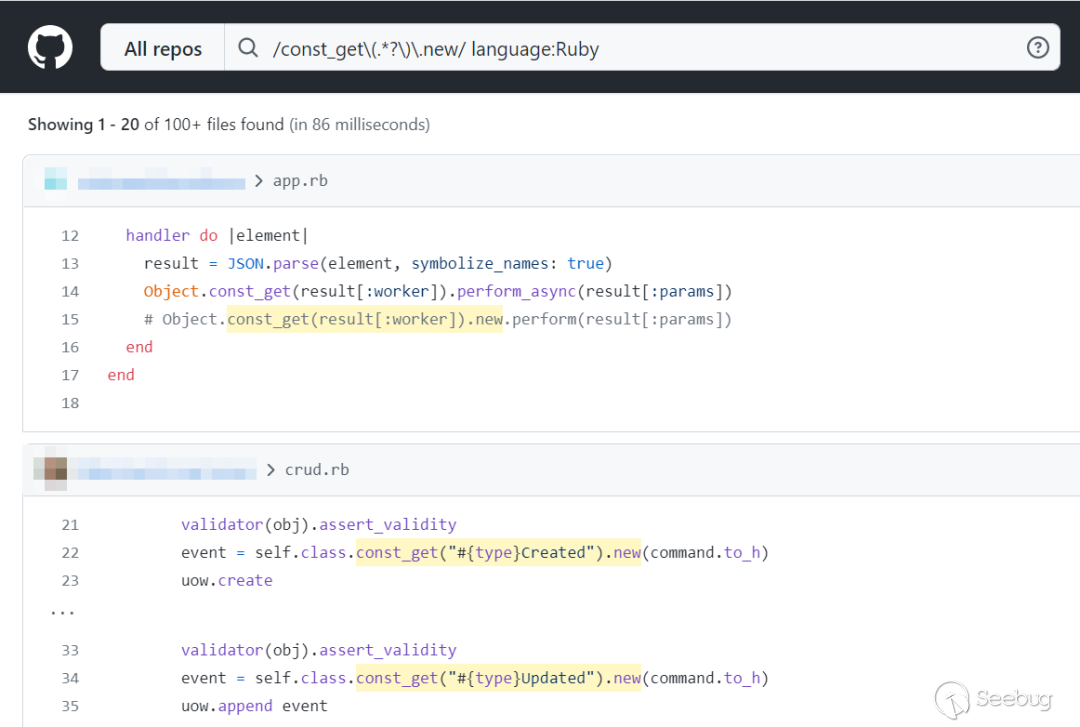Click highlighted const_get match on line 15
Viewport: 1080px width, 727px height.
[364, 319]
